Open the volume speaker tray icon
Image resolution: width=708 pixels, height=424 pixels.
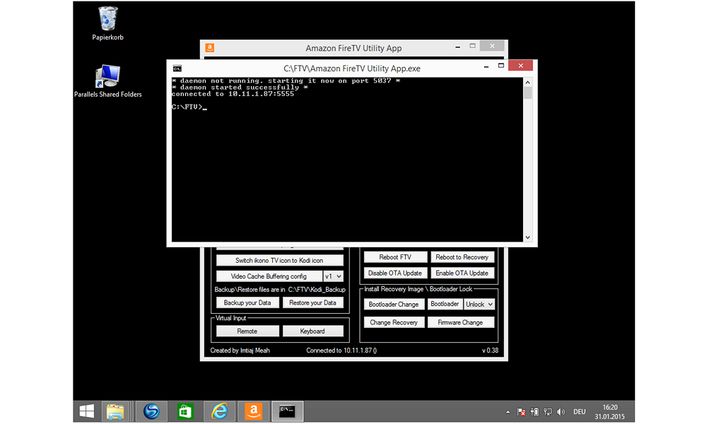tap(561, 412)
